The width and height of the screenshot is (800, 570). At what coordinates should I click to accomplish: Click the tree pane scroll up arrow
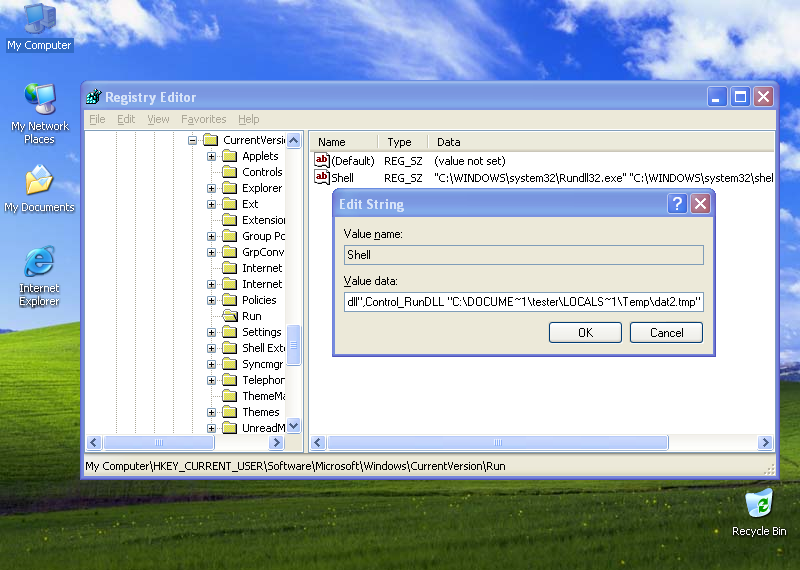(294, 140)
